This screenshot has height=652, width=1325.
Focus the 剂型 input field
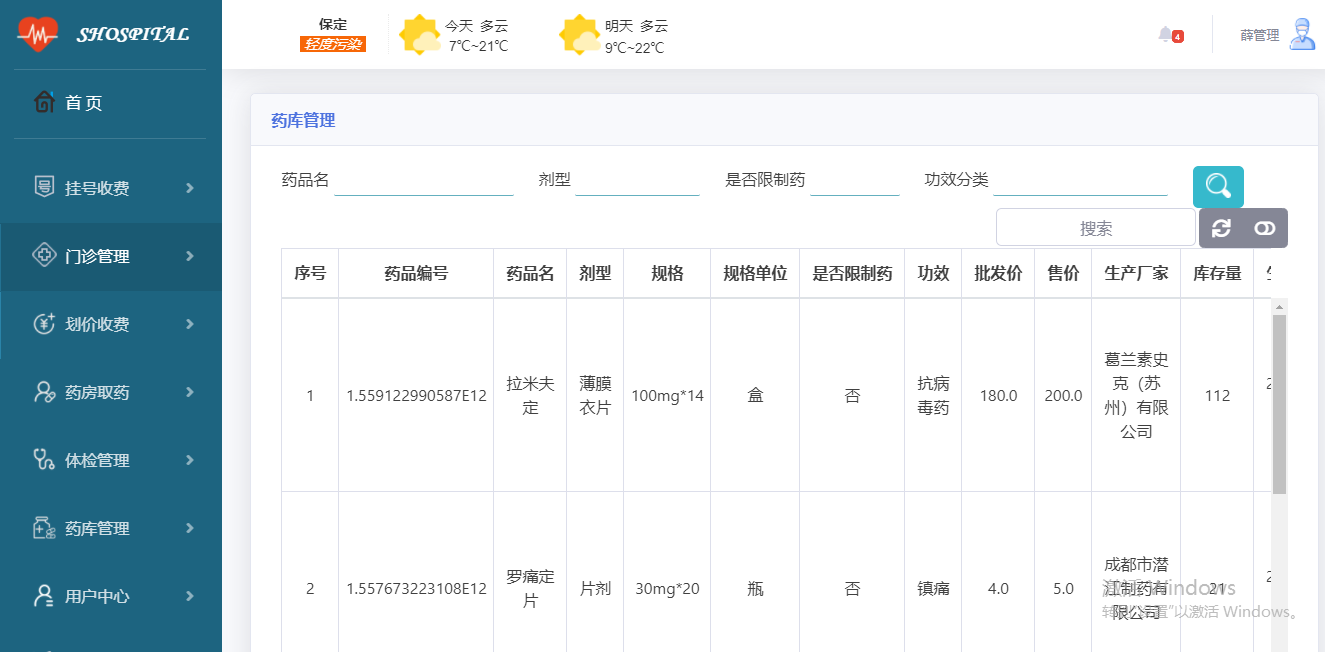637,180
